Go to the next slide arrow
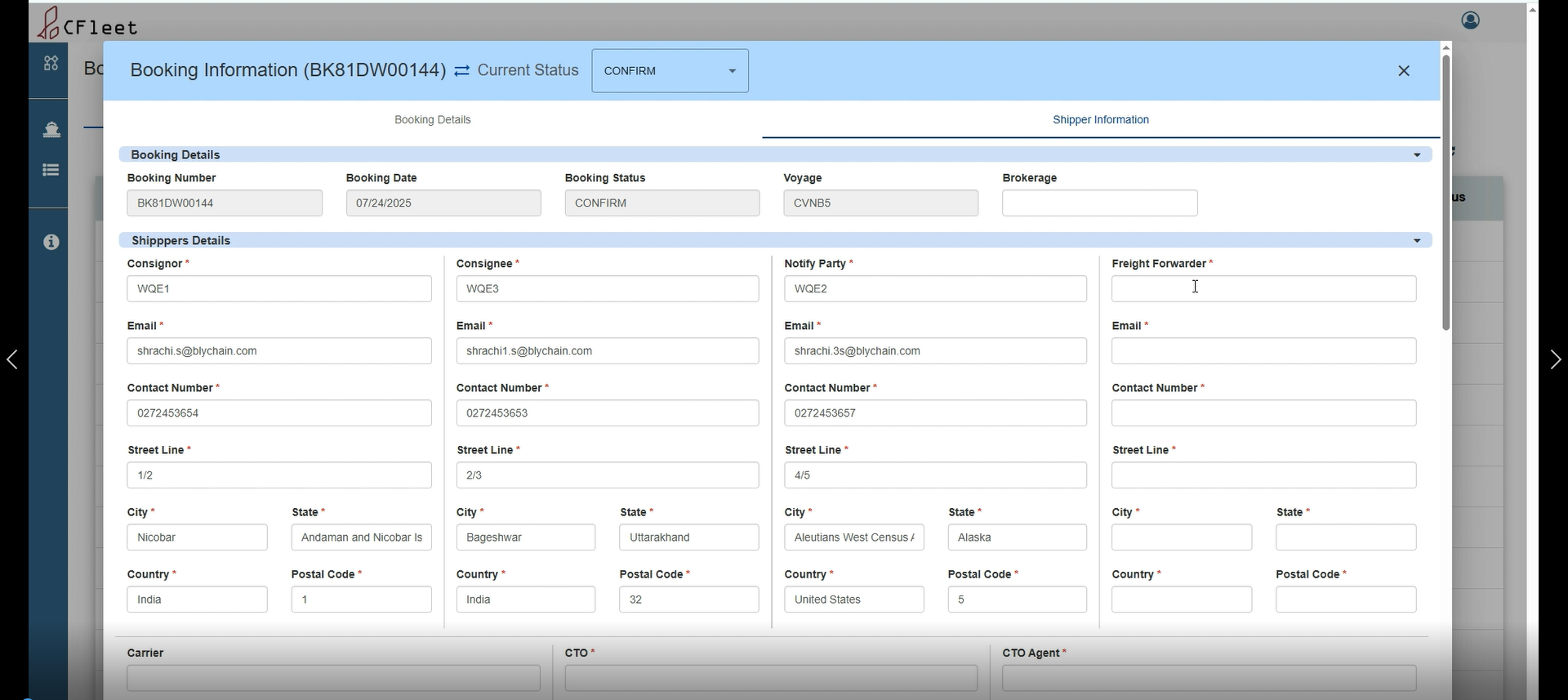This screenshot has width=1568, height=700. [x=1555, y=359]
